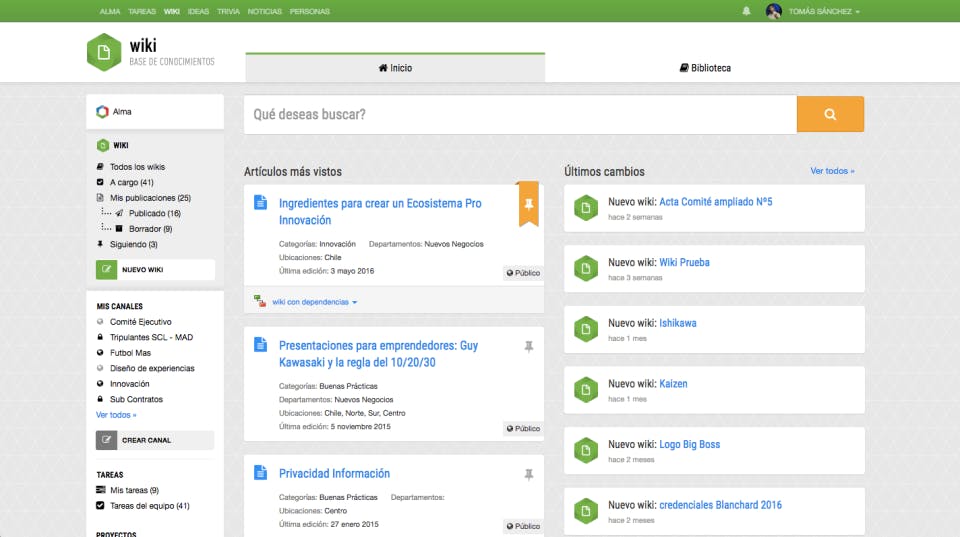960x537 pixels.
Task: Click the Público badge on Presentaciones article
Action: click(x=523, y=429)
